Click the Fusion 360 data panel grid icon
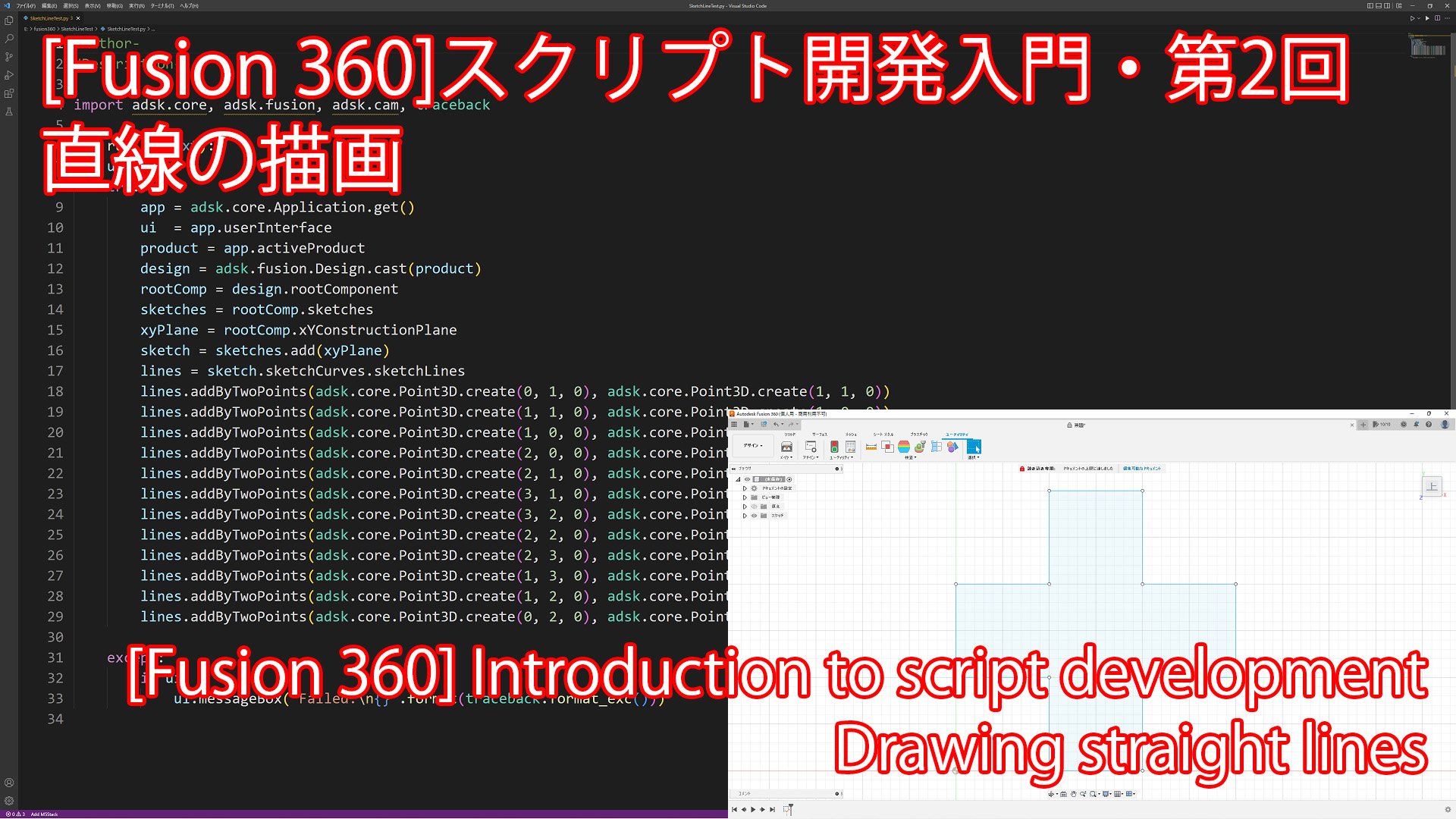The image size is (1456, 819). coord(734,424)
